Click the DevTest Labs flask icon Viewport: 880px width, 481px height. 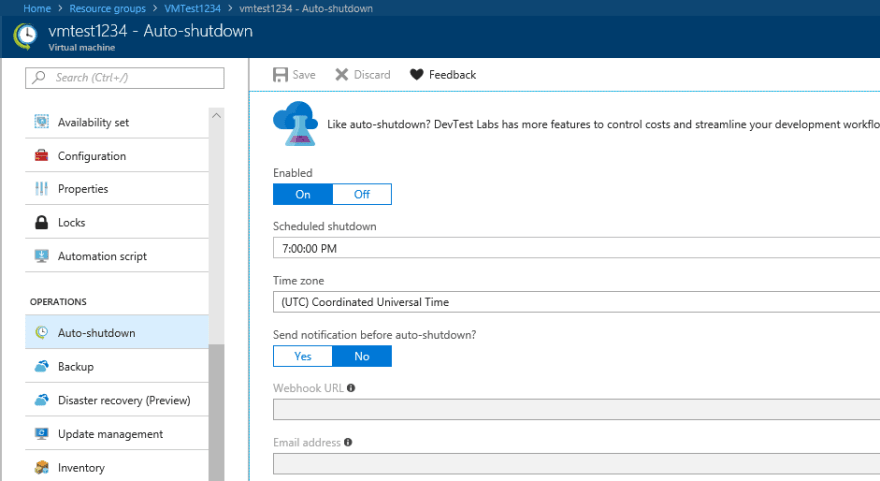[x=296, y=123]
